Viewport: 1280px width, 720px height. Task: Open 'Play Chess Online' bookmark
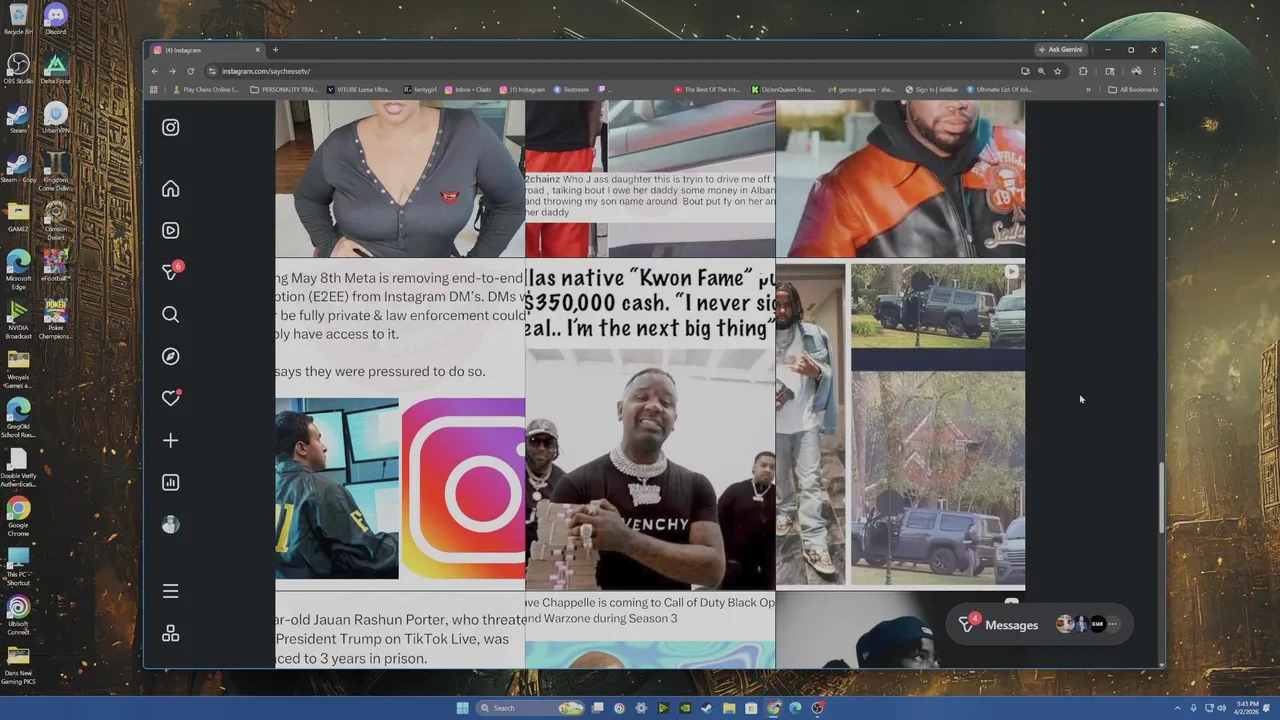(206, 90)
